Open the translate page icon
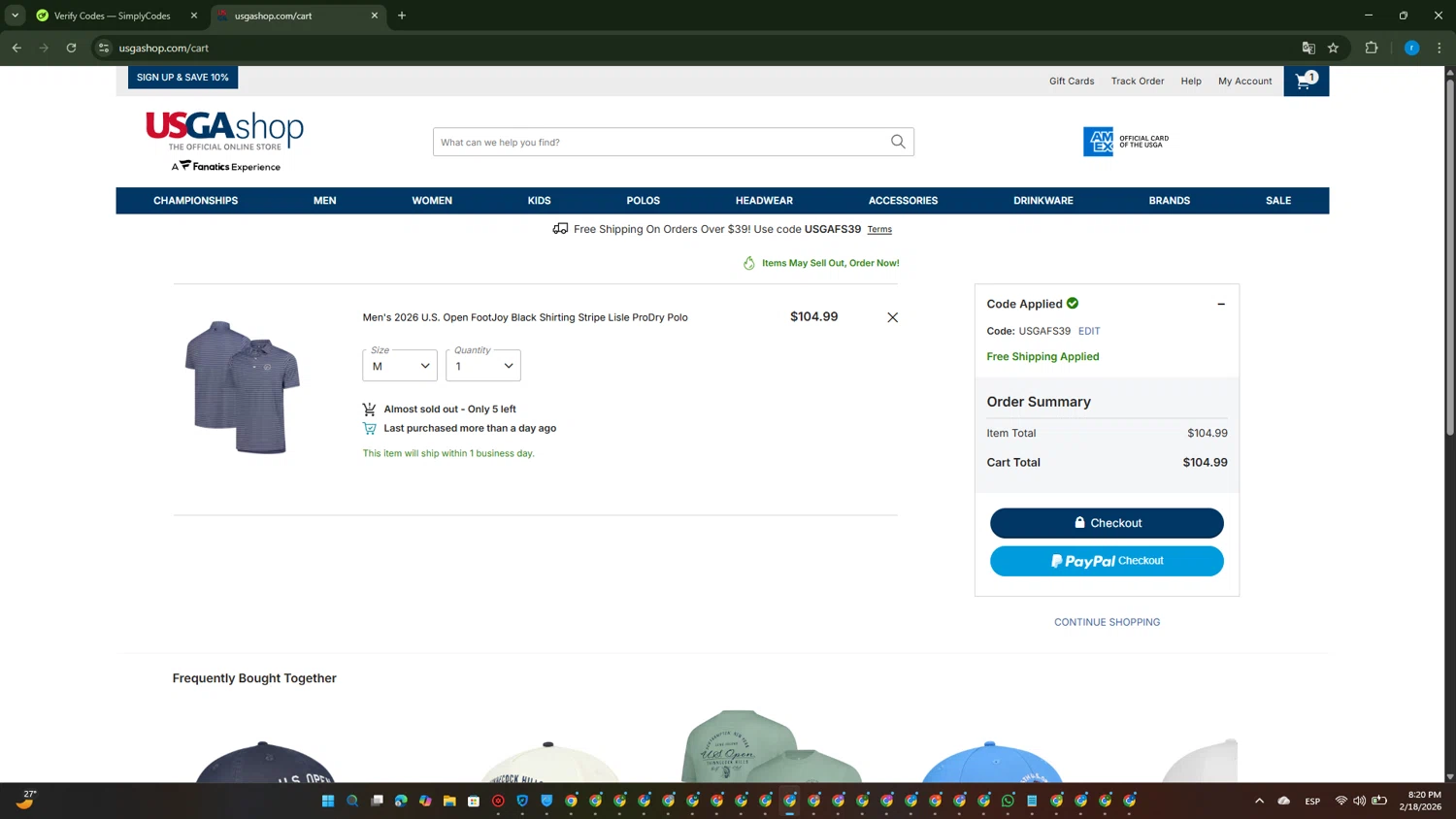 (x=1308, y=48)
